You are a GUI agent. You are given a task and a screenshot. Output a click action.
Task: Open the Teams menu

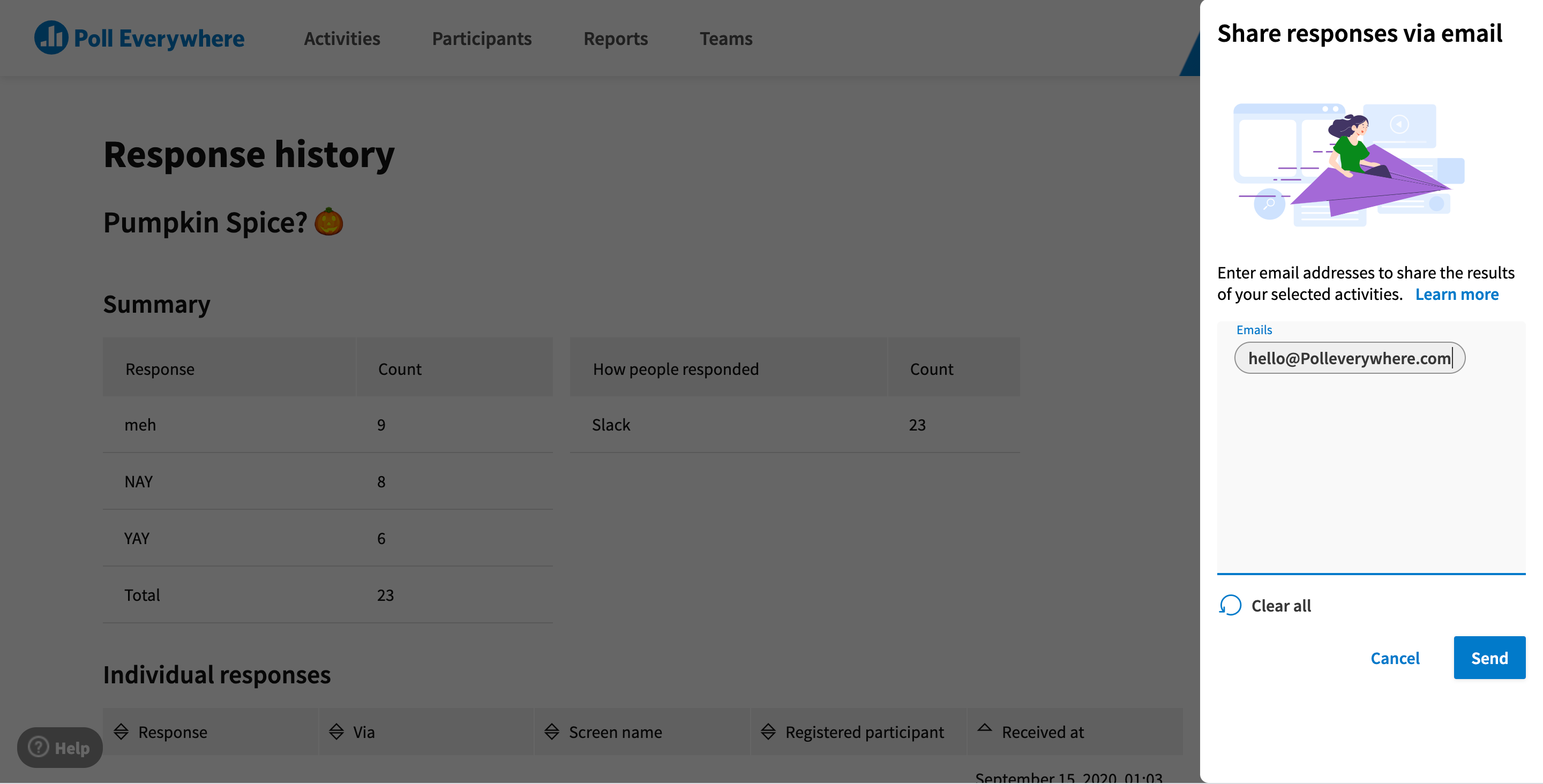(726, 39)
